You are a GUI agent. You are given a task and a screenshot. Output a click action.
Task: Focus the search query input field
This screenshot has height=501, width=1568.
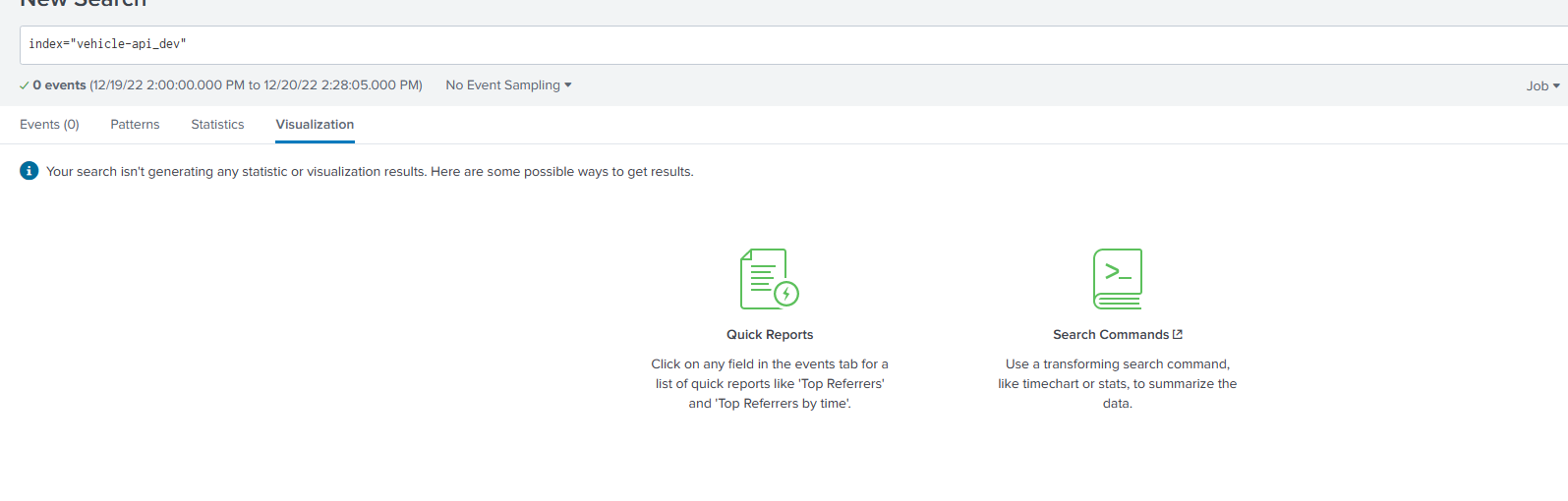pyautogui.click(x=786, y=44)
